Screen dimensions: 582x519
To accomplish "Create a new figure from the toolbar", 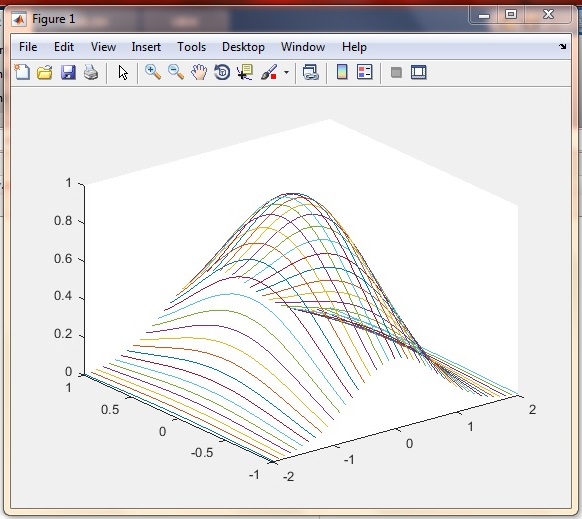I will (22, 72).
